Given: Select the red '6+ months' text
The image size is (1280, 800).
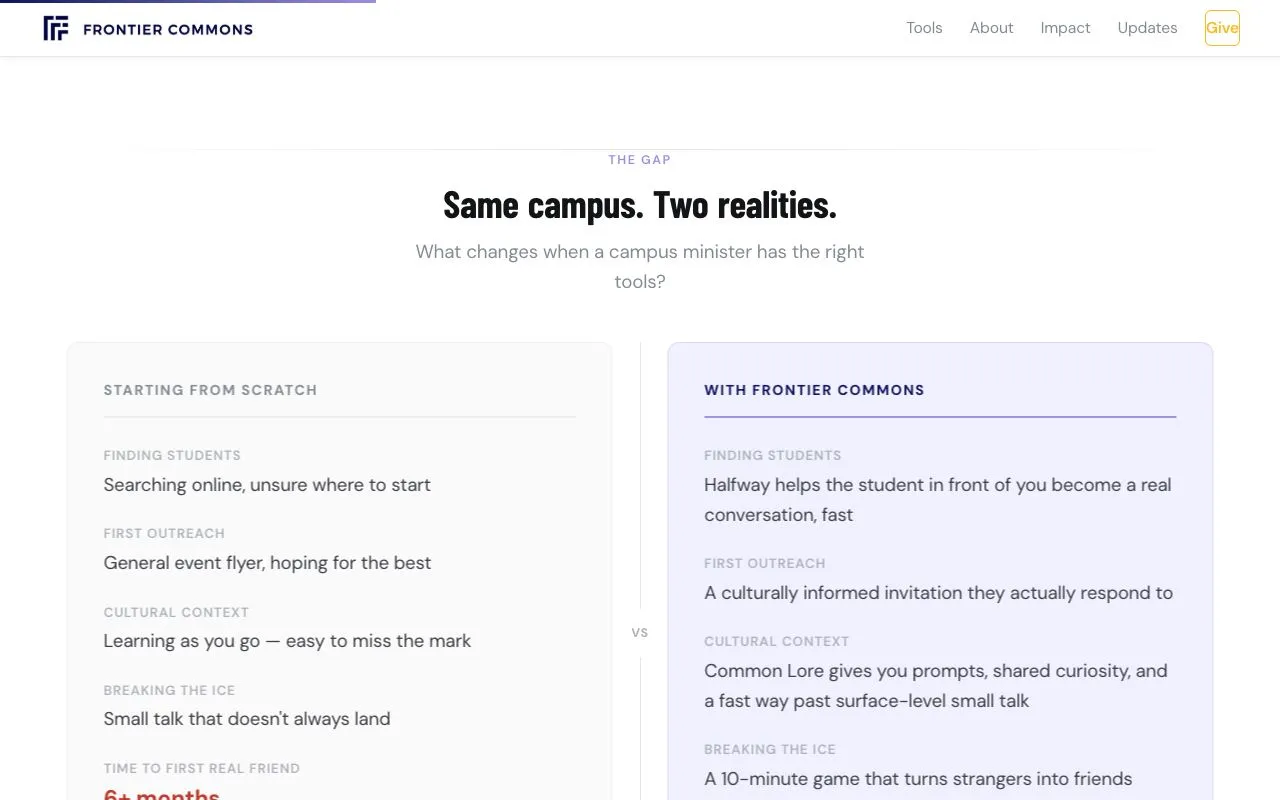Looking at the screenshot, I should pyautogui.click(x=161, y=793).
